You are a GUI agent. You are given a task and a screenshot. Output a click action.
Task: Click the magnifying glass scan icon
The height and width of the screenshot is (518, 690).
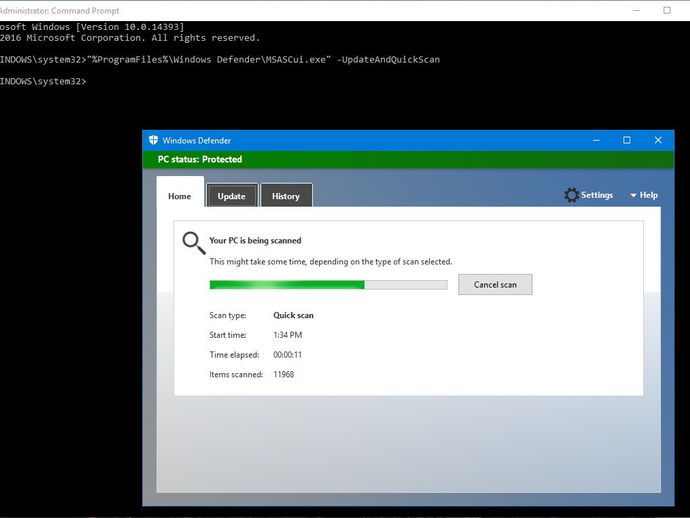point(194,243)
